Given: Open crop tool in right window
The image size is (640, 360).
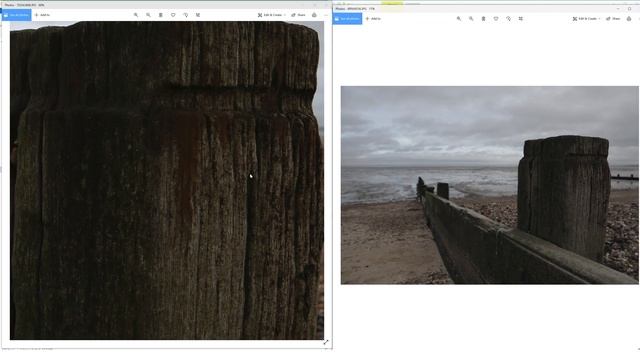Looking at the screenshot, I should [x=521, y=19].
